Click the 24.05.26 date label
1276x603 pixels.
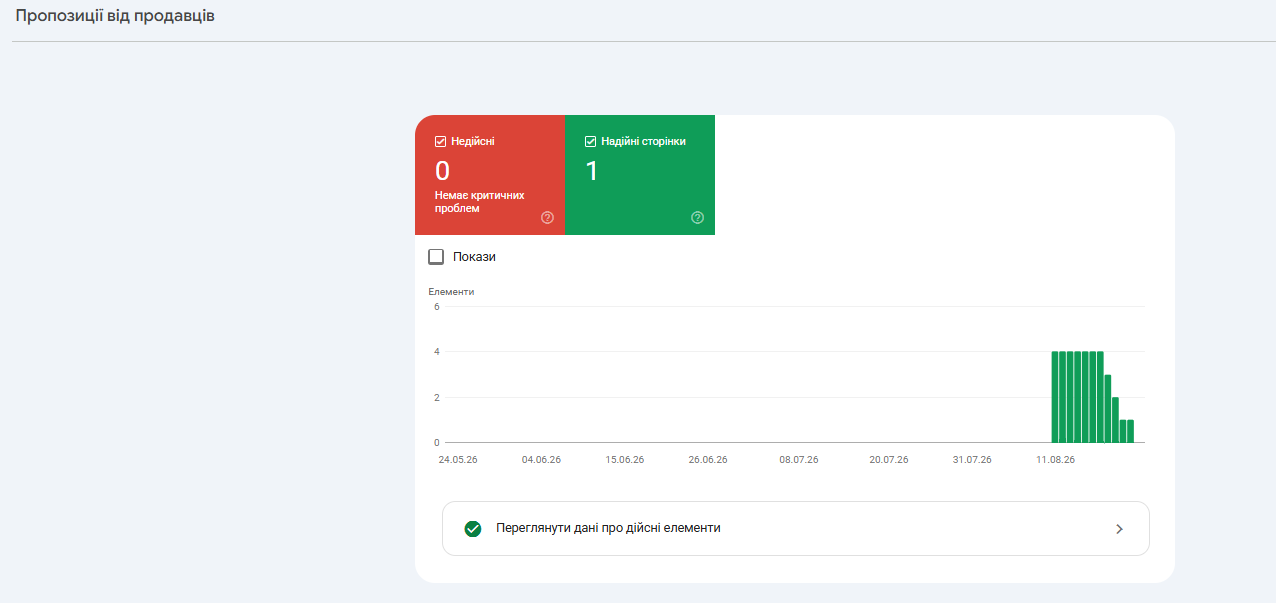click(x=458, y=460)
